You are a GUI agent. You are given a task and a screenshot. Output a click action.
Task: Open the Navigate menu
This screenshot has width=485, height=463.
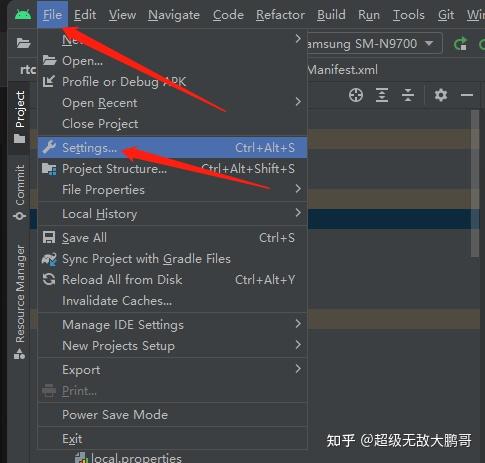click(174, 15)
